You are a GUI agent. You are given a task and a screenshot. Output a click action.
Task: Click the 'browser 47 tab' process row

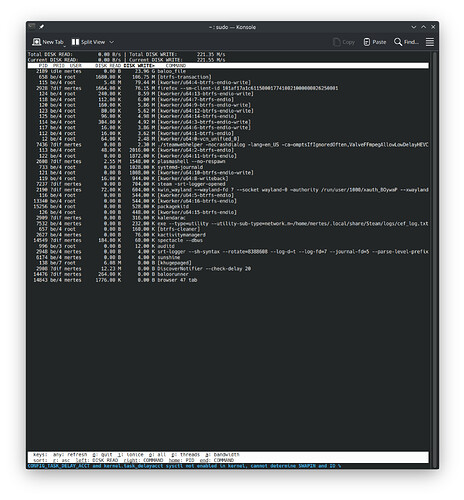coord(228,280)
